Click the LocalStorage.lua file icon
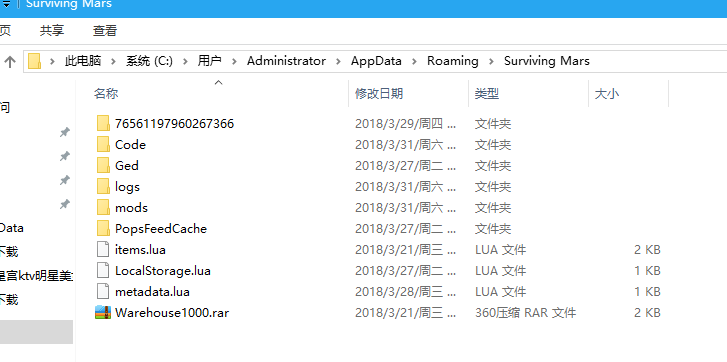Image resolution: width=727 pixels, height=362 pixels. point(103,270)
